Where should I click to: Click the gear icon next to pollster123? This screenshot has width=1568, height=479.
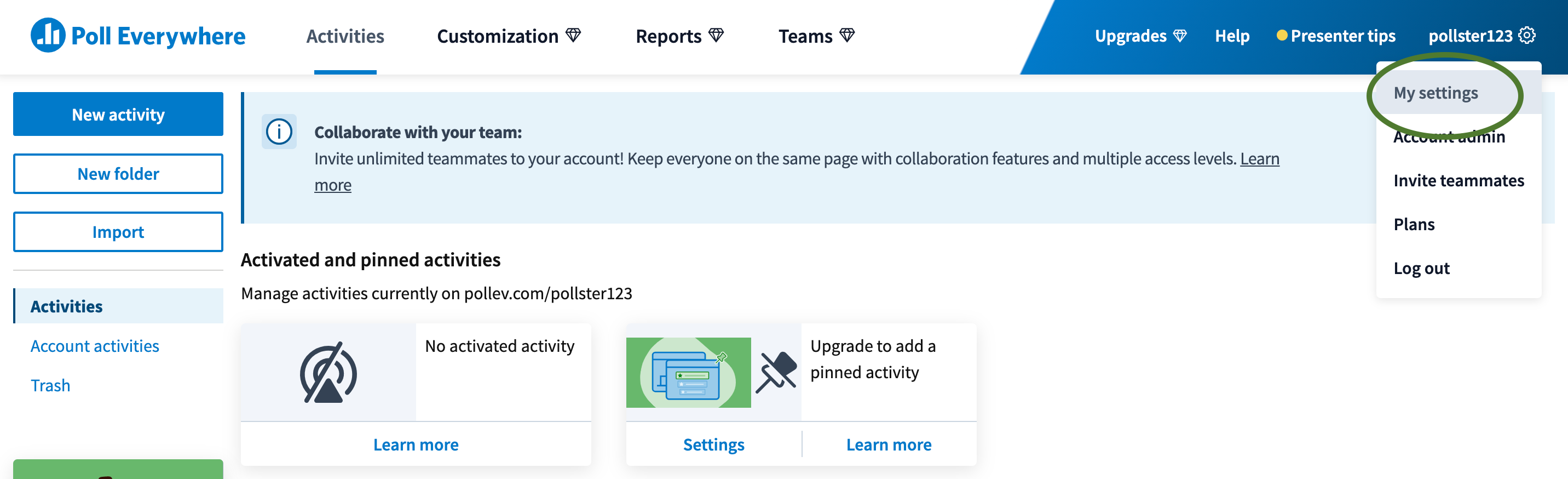tap(1526, 35)
